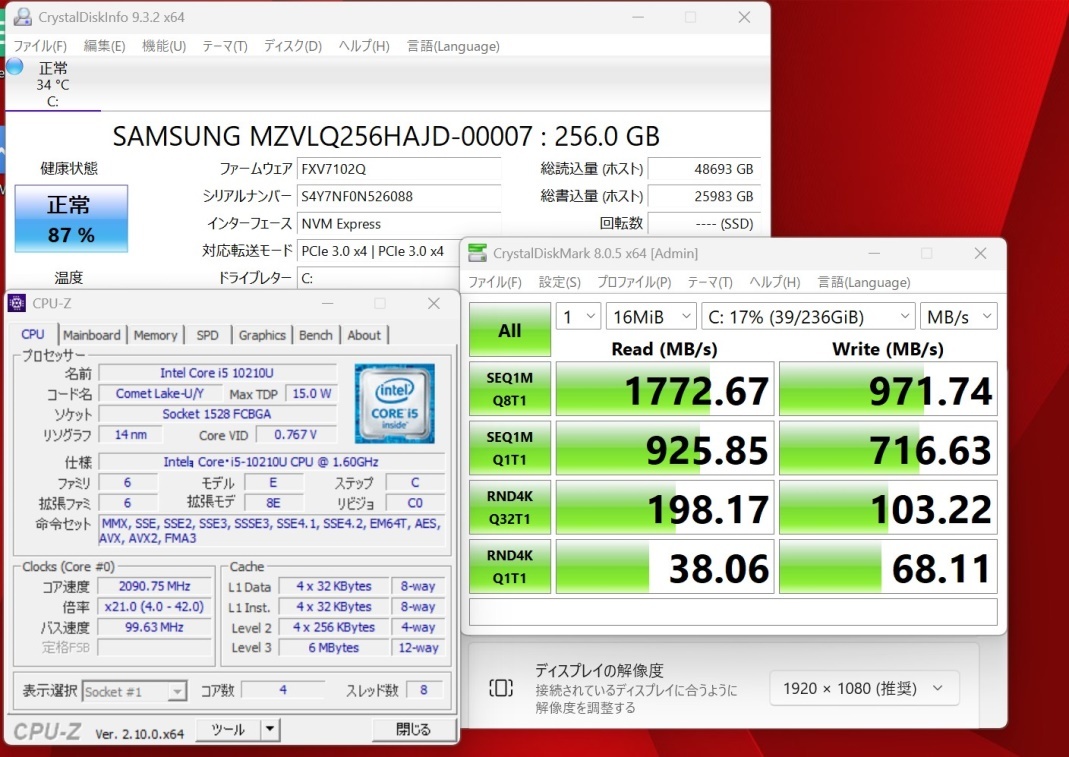Open the test count dropdown showing 1
Image resolution: width=1069 pixels, height=757 pixels.
(x=578, y=316)
